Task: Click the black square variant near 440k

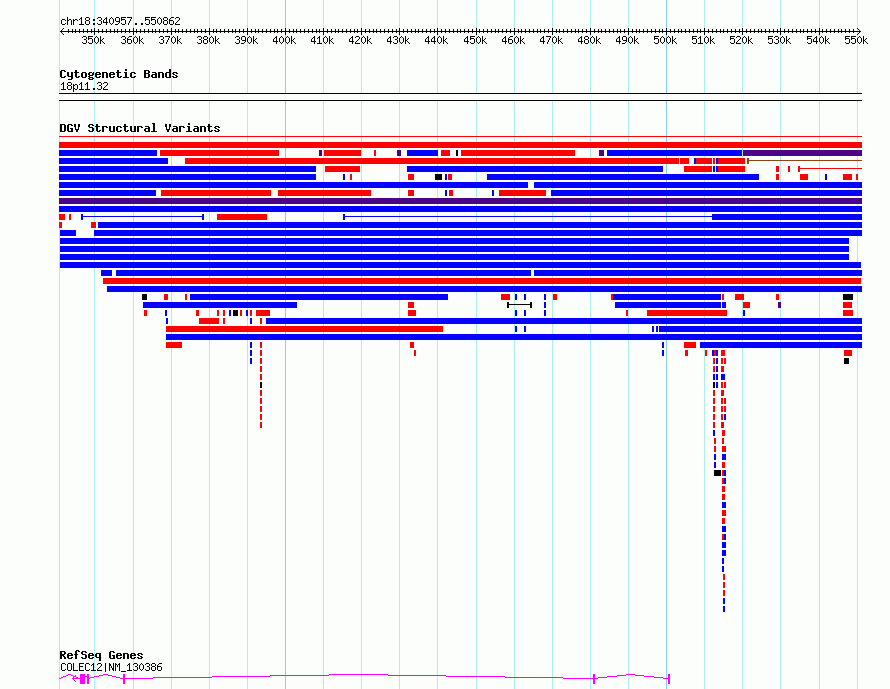Action: point(438,177)
